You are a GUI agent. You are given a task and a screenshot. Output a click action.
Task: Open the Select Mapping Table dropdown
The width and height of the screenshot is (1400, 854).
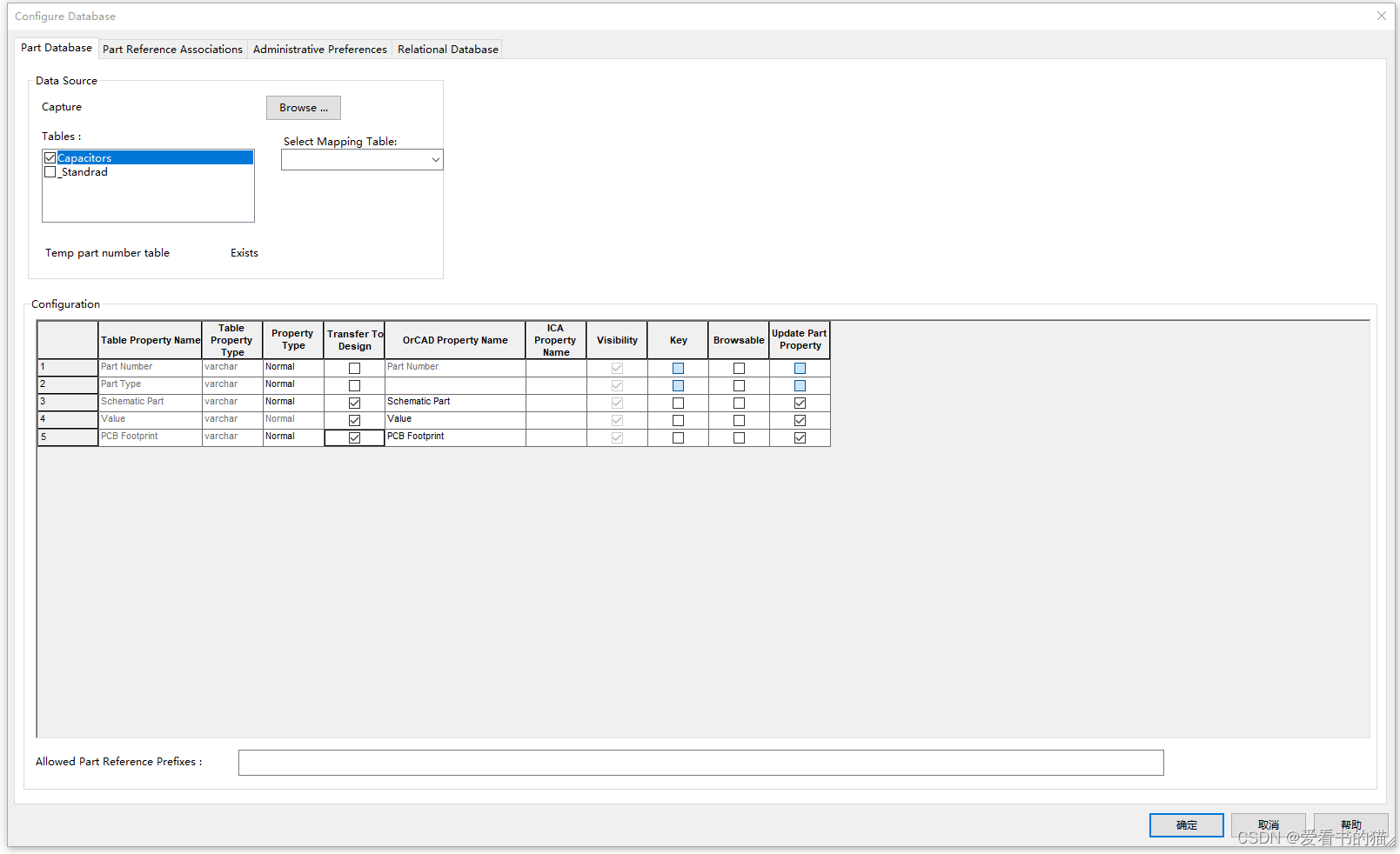pyautogui.click(x=435, y=159)
